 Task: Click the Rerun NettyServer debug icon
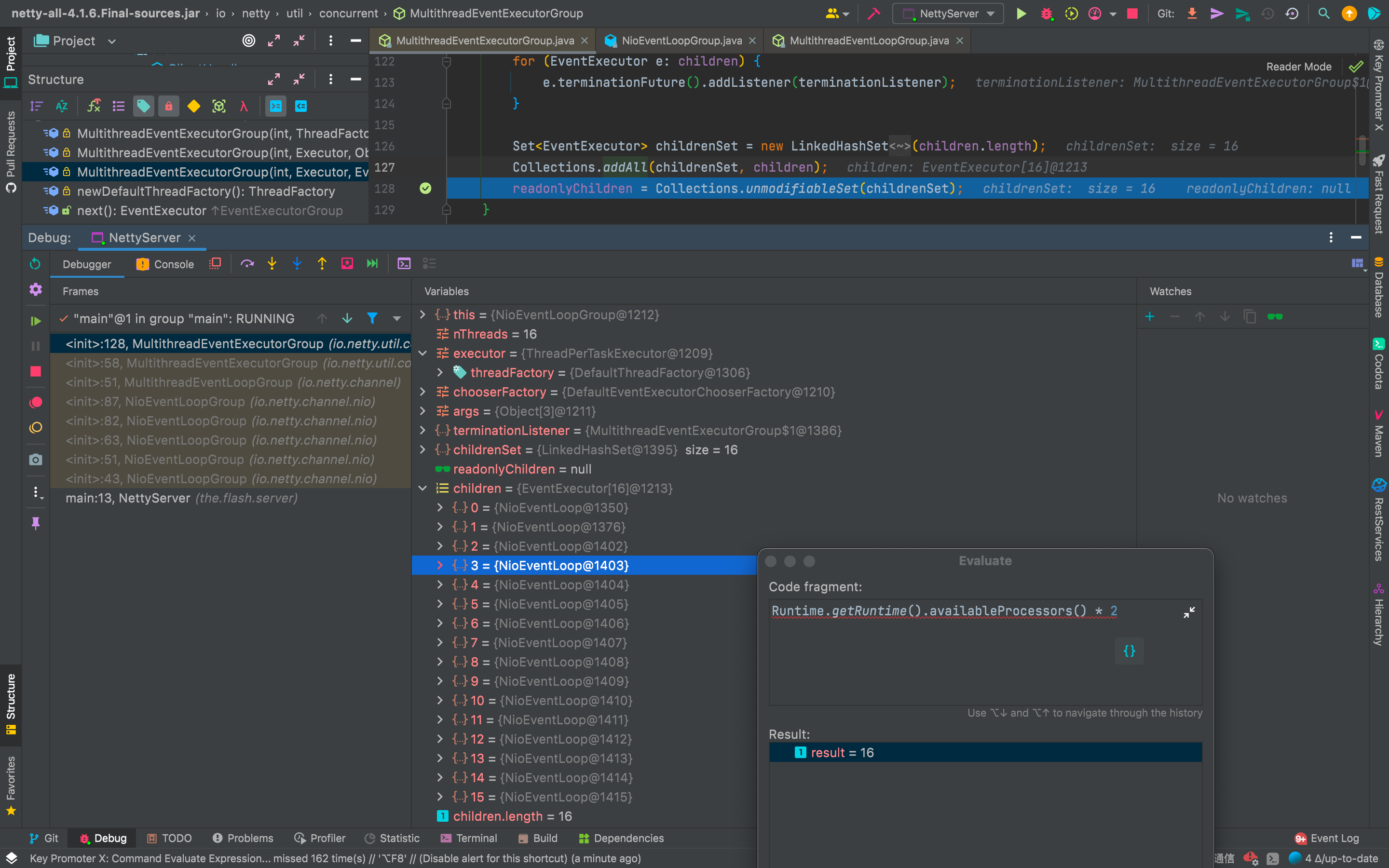[x=36, y=263]
